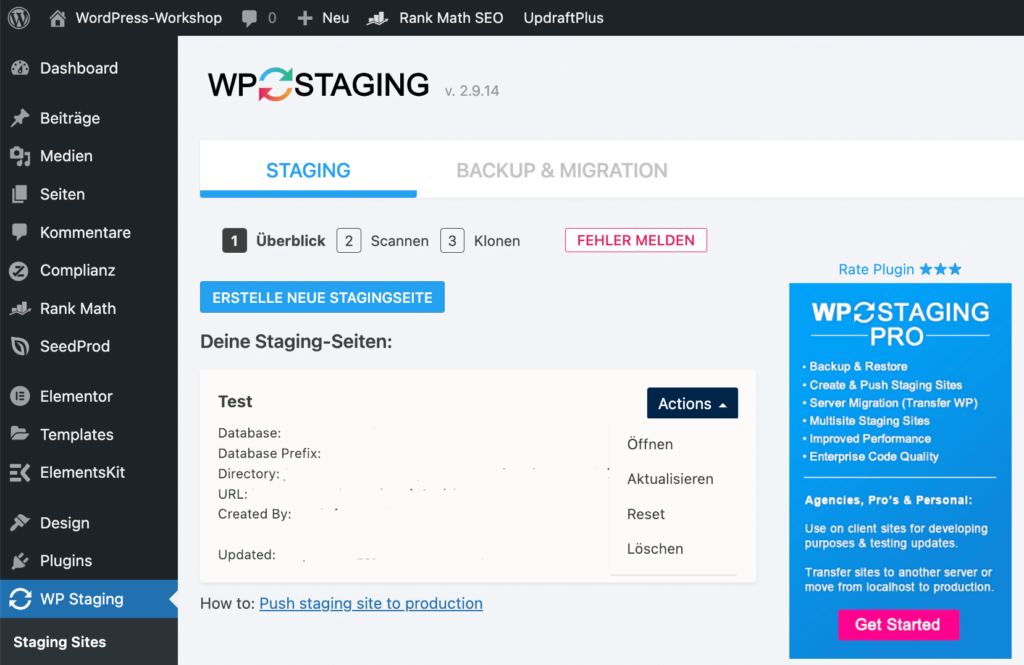Open the Neu admin bar menu
Image resolution: width=1024 pixels, height=665 pixels.
(x=336, y=18)
